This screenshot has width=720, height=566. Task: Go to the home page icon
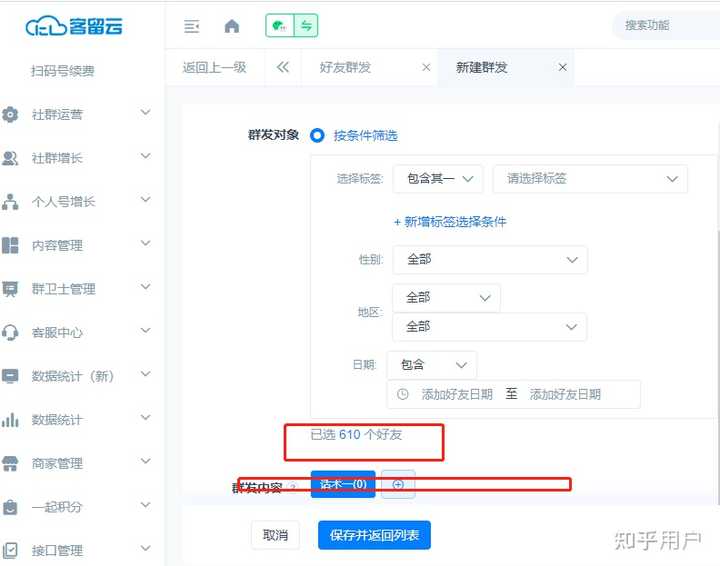pos(232,27)
